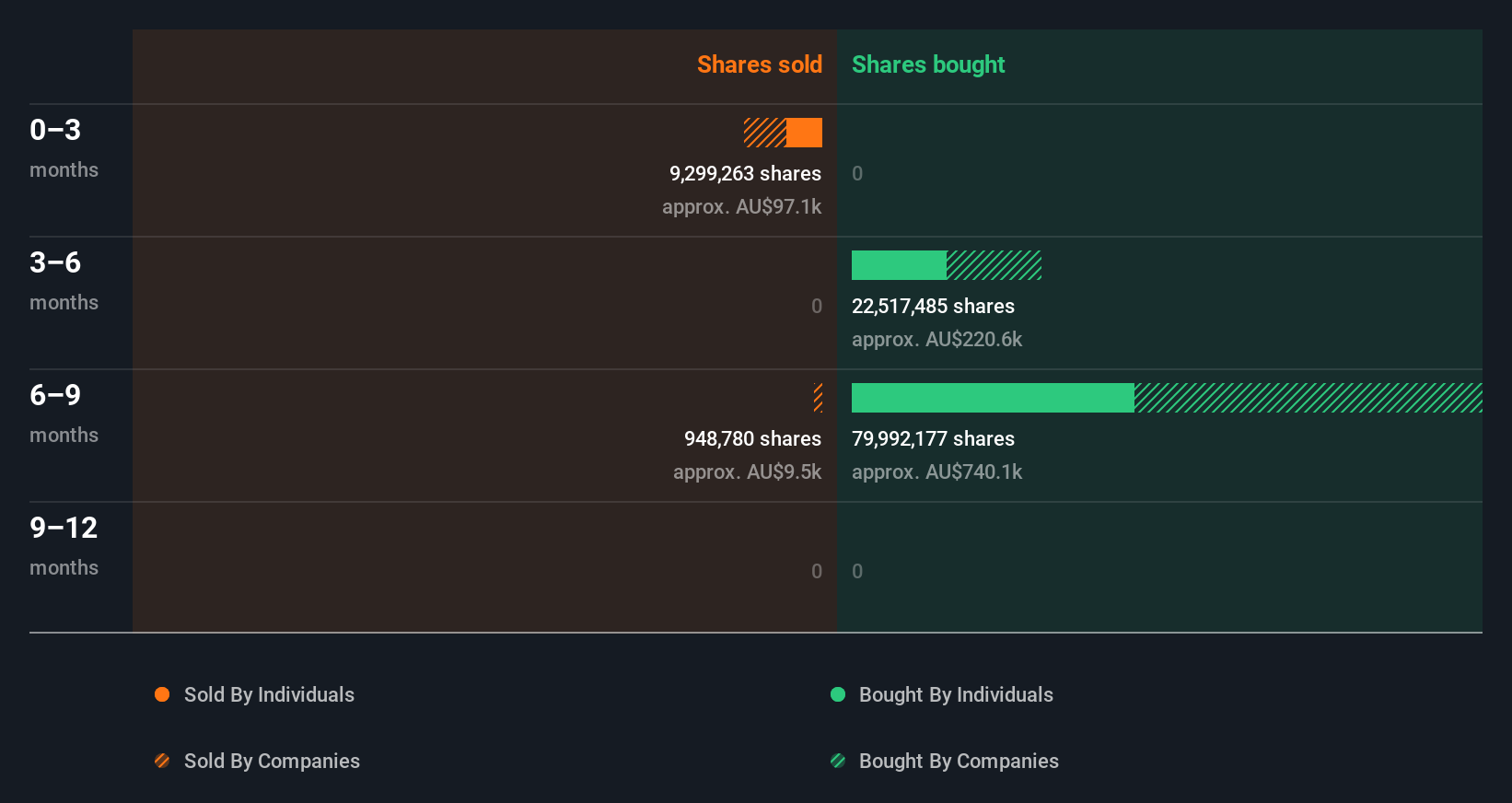Click the Shares sold column header
Screen dimensions: 1512x803
pyautogui.click(x=760, y=64)
